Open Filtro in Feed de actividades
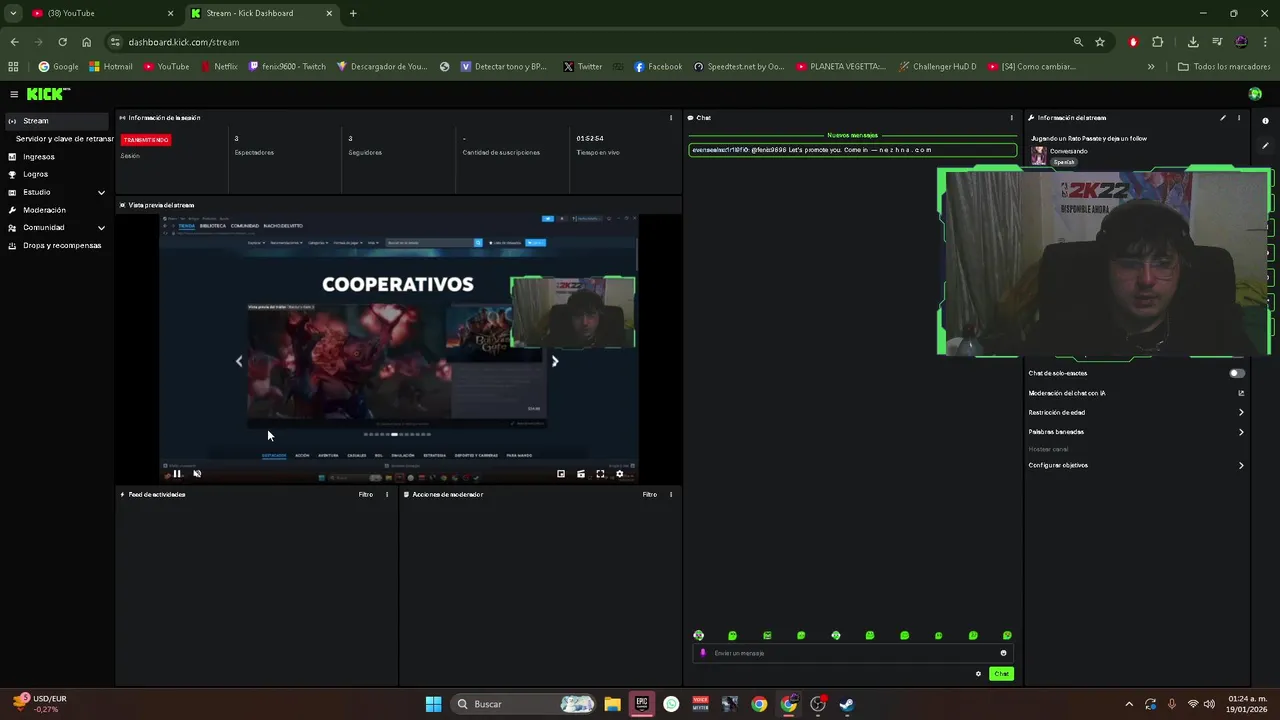1280x720 pixels. tap(366, 495)
